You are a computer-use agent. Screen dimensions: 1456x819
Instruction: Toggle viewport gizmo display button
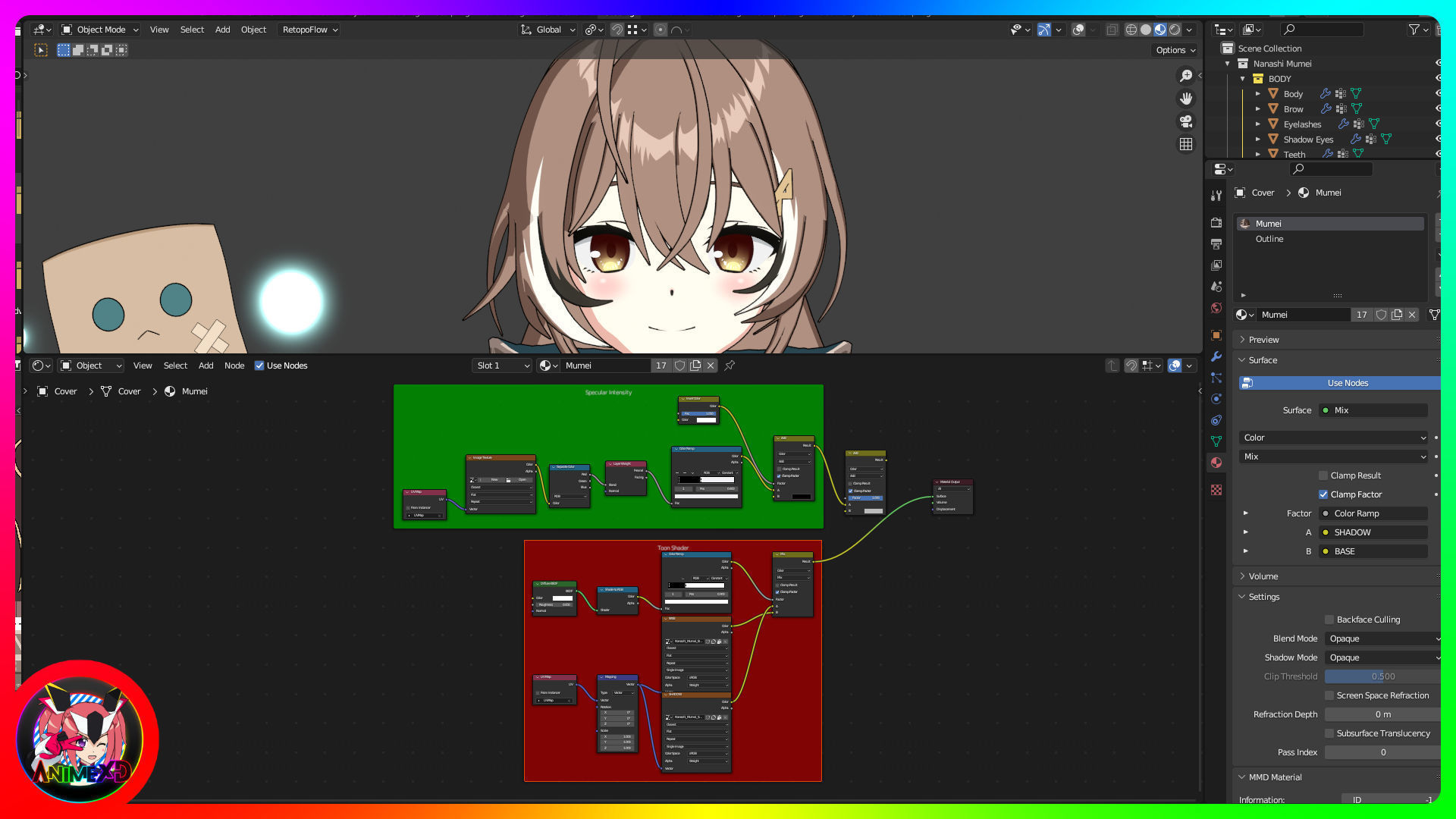(1044, 30)
